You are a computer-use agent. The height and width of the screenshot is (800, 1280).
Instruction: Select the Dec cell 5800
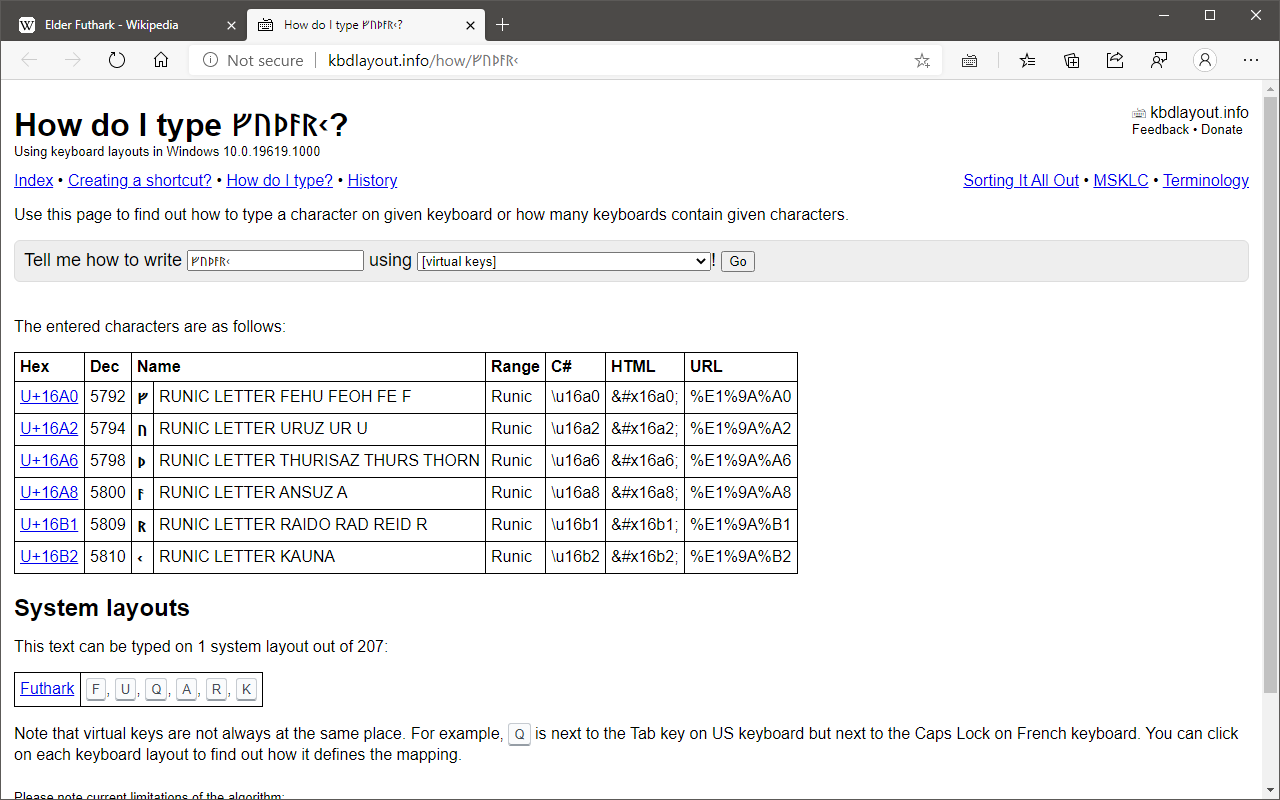click(x=108, y=492)
